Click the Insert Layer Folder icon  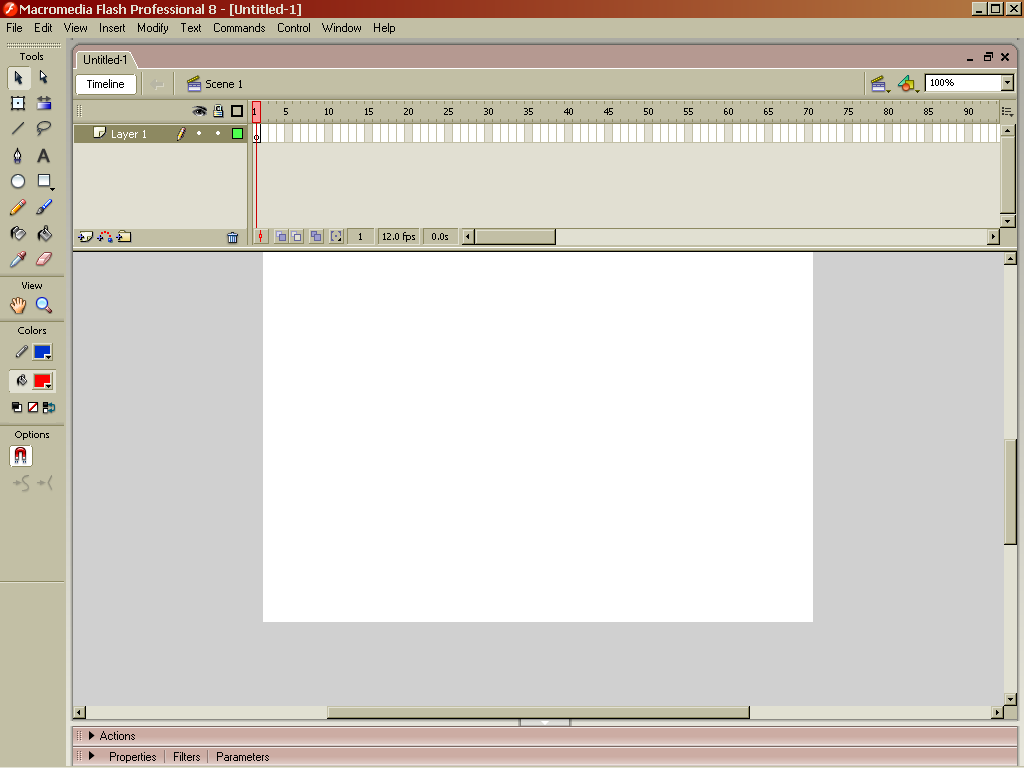point(124,237)
